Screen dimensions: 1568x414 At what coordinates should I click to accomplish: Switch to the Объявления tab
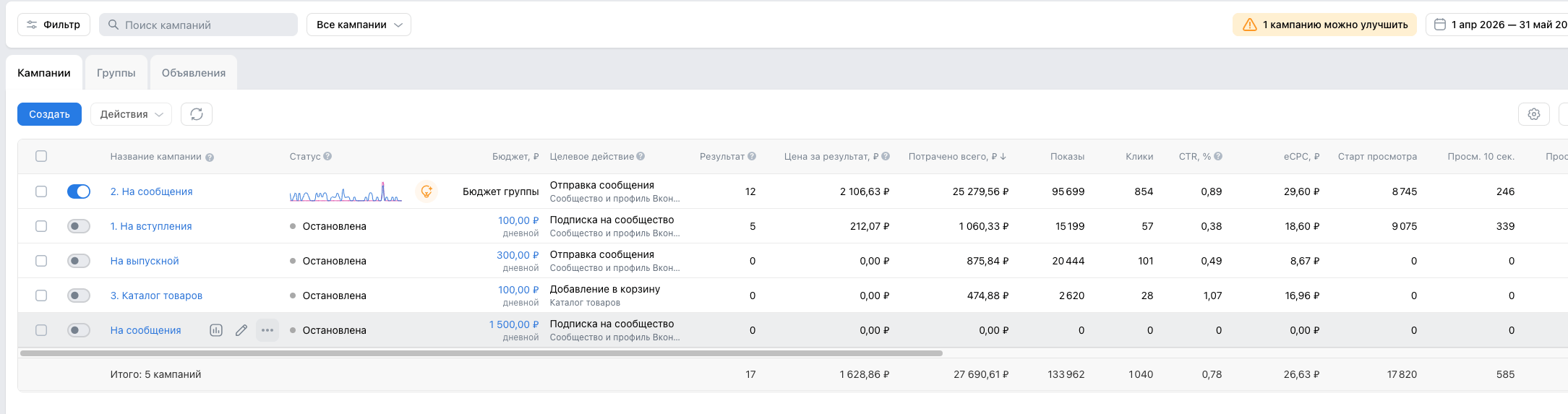coord(194,73)
